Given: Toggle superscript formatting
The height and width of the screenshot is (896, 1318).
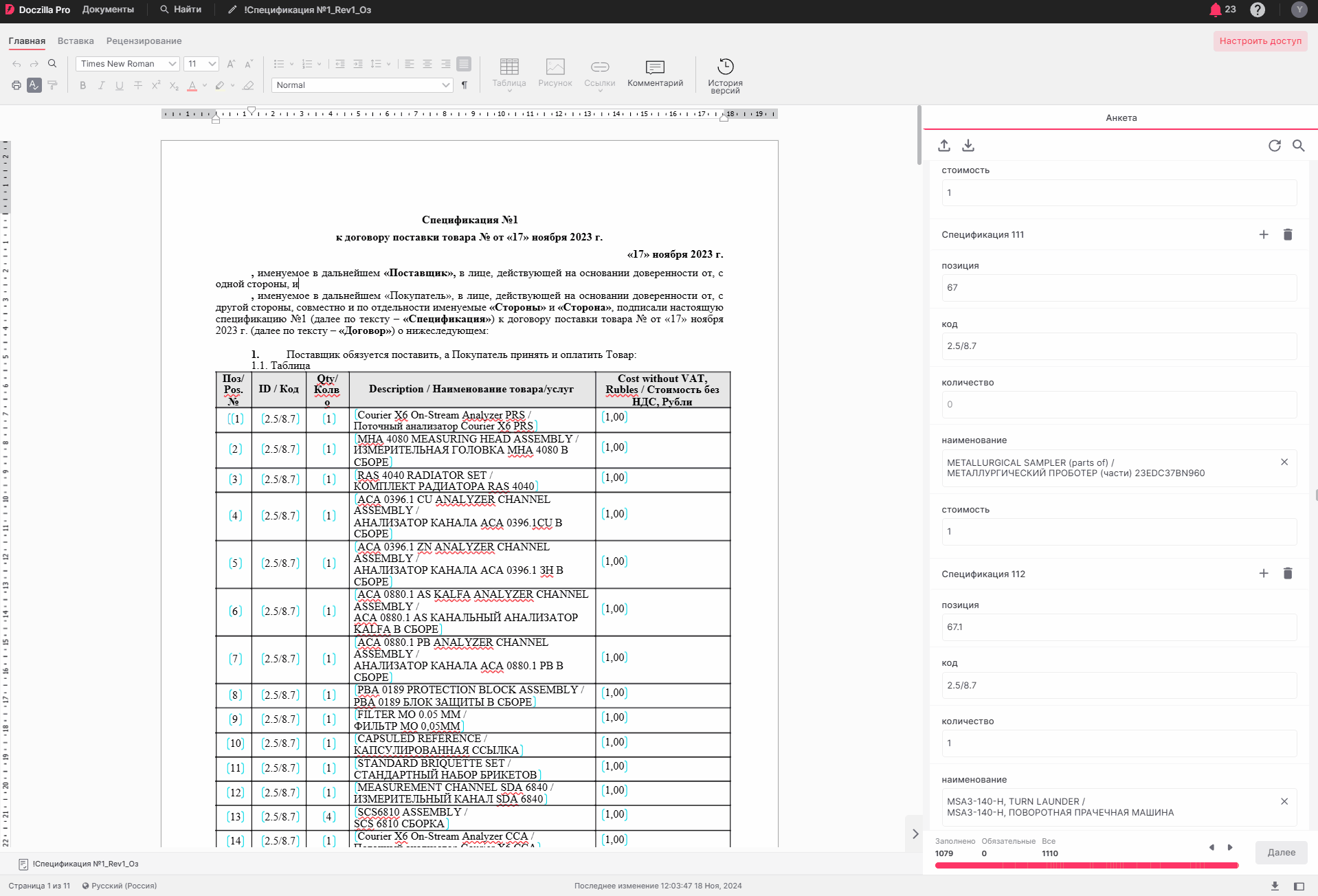Looking at the screenshot, I should (x=156, y=85).
